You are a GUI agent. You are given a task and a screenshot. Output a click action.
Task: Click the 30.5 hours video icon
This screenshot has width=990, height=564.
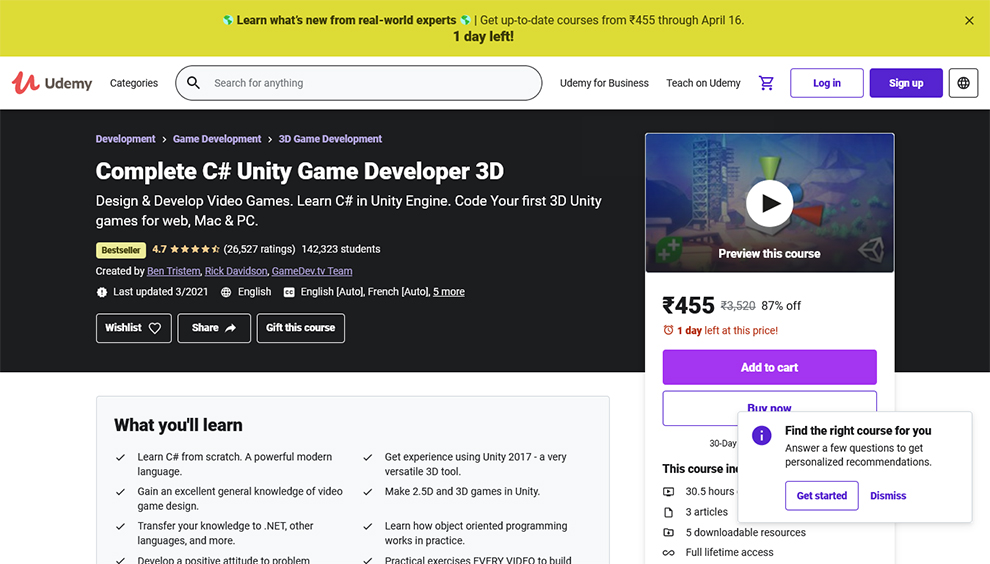(x=668, y=491)
